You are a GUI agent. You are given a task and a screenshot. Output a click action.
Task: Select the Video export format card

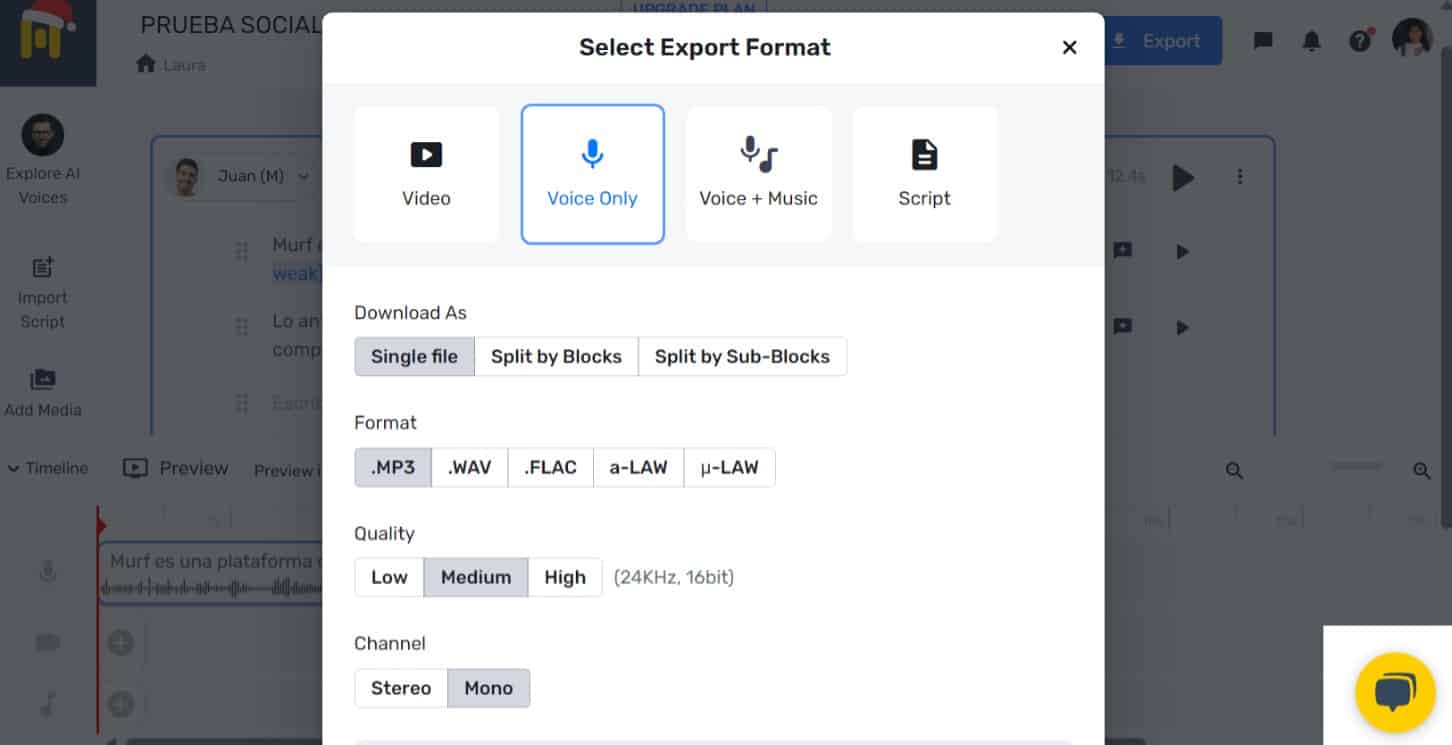(x=426, y=174)
